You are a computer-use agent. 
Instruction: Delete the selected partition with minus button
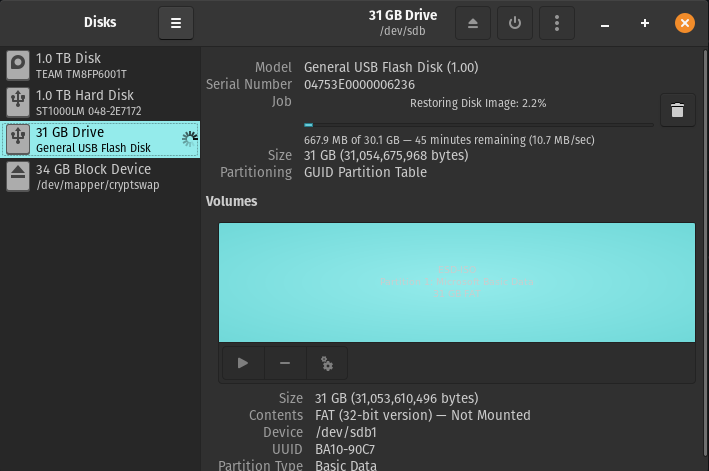coord(285,364)
